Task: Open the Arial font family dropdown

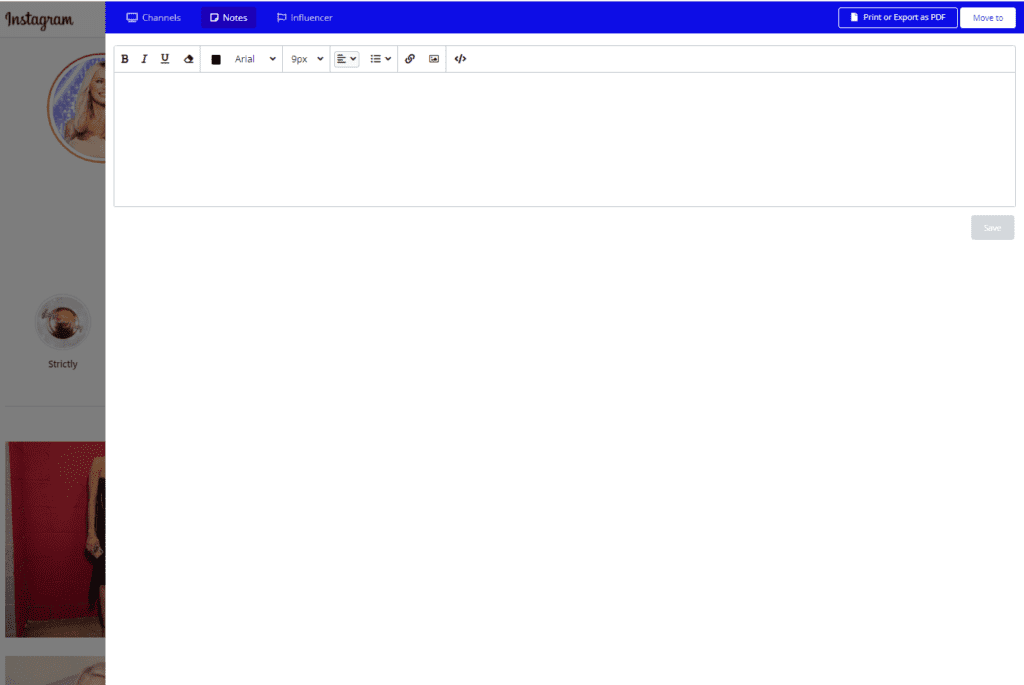Action: pos(254,58)
